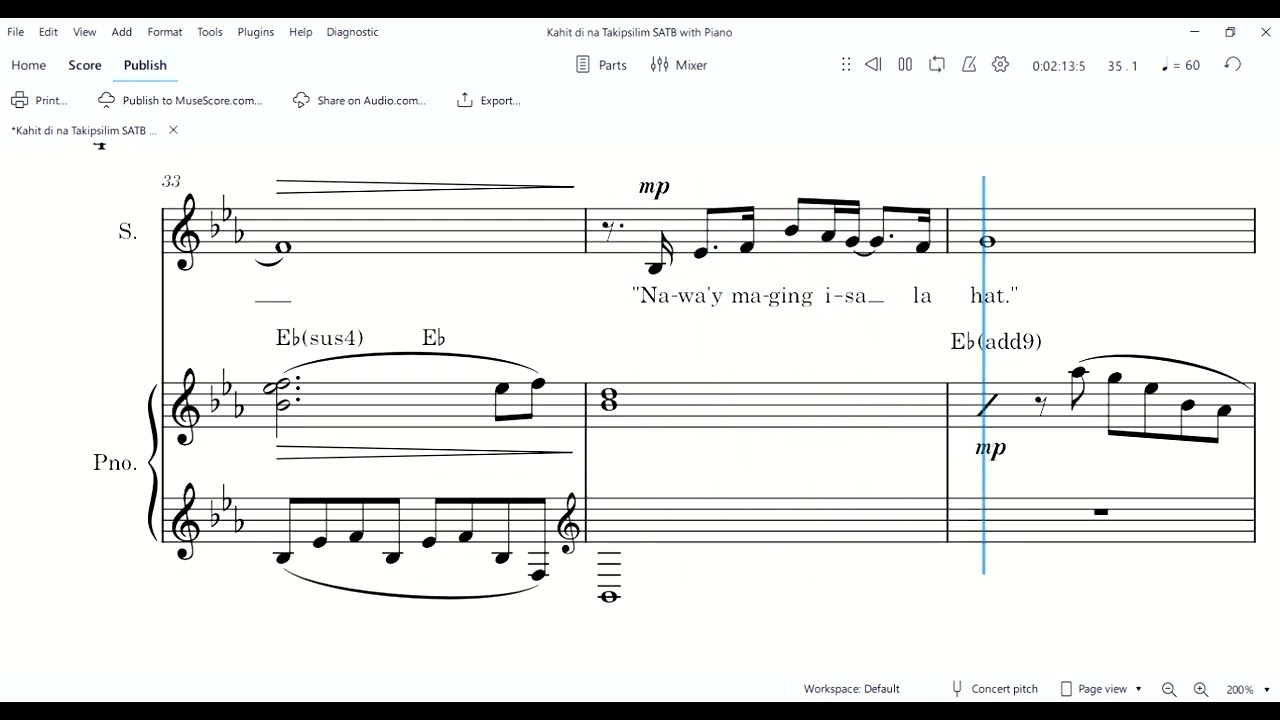This screenshot has height=720, width=1280.
Task: Select measure number 33
Action: (x=171, y=181)
